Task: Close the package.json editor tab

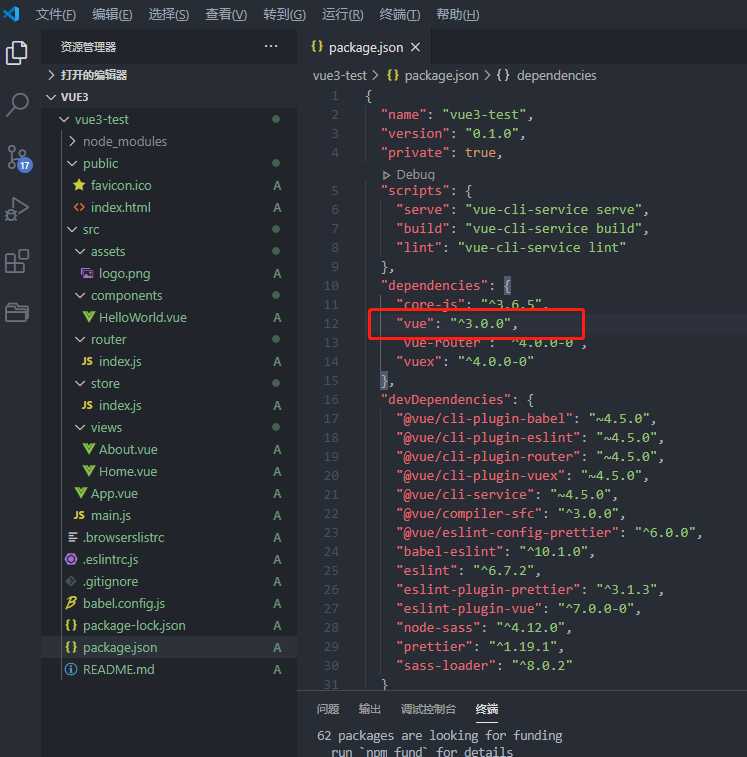Action: (x=415, y=47)
